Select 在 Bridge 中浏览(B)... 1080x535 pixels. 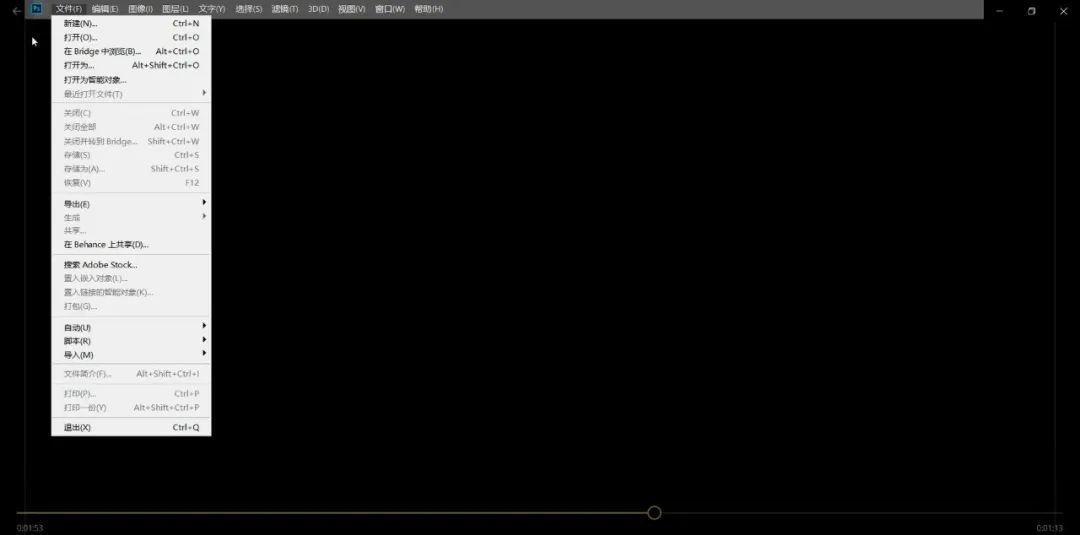[x=102, y=51]
